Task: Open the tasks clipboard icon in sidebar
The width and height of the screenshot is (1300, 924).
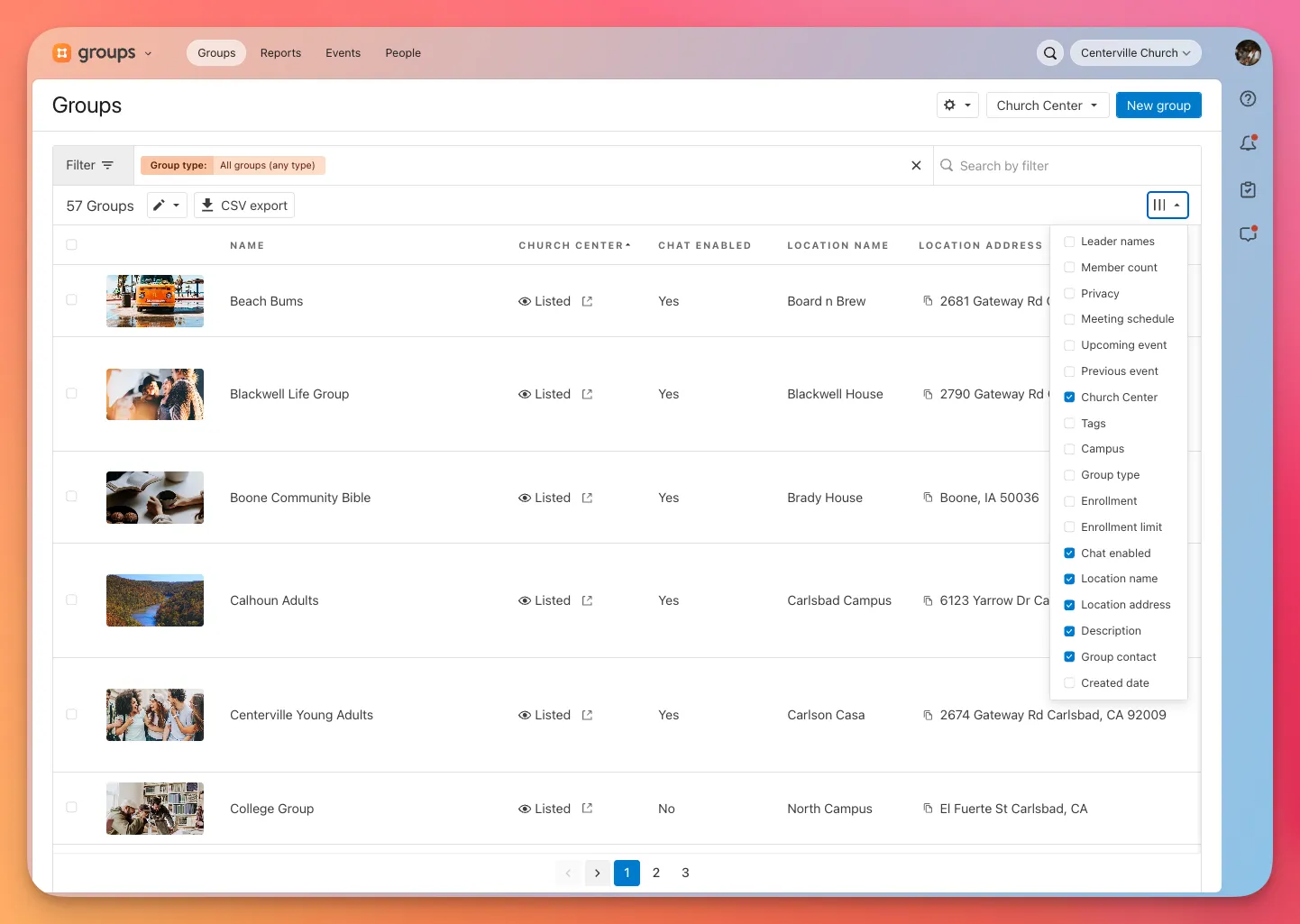Action: [x=1248, y=189]
